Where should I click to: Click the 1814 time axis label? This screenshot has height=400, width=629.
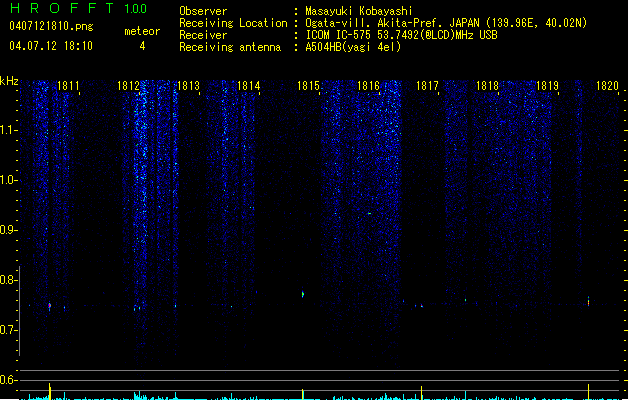[x=248, y=86]
